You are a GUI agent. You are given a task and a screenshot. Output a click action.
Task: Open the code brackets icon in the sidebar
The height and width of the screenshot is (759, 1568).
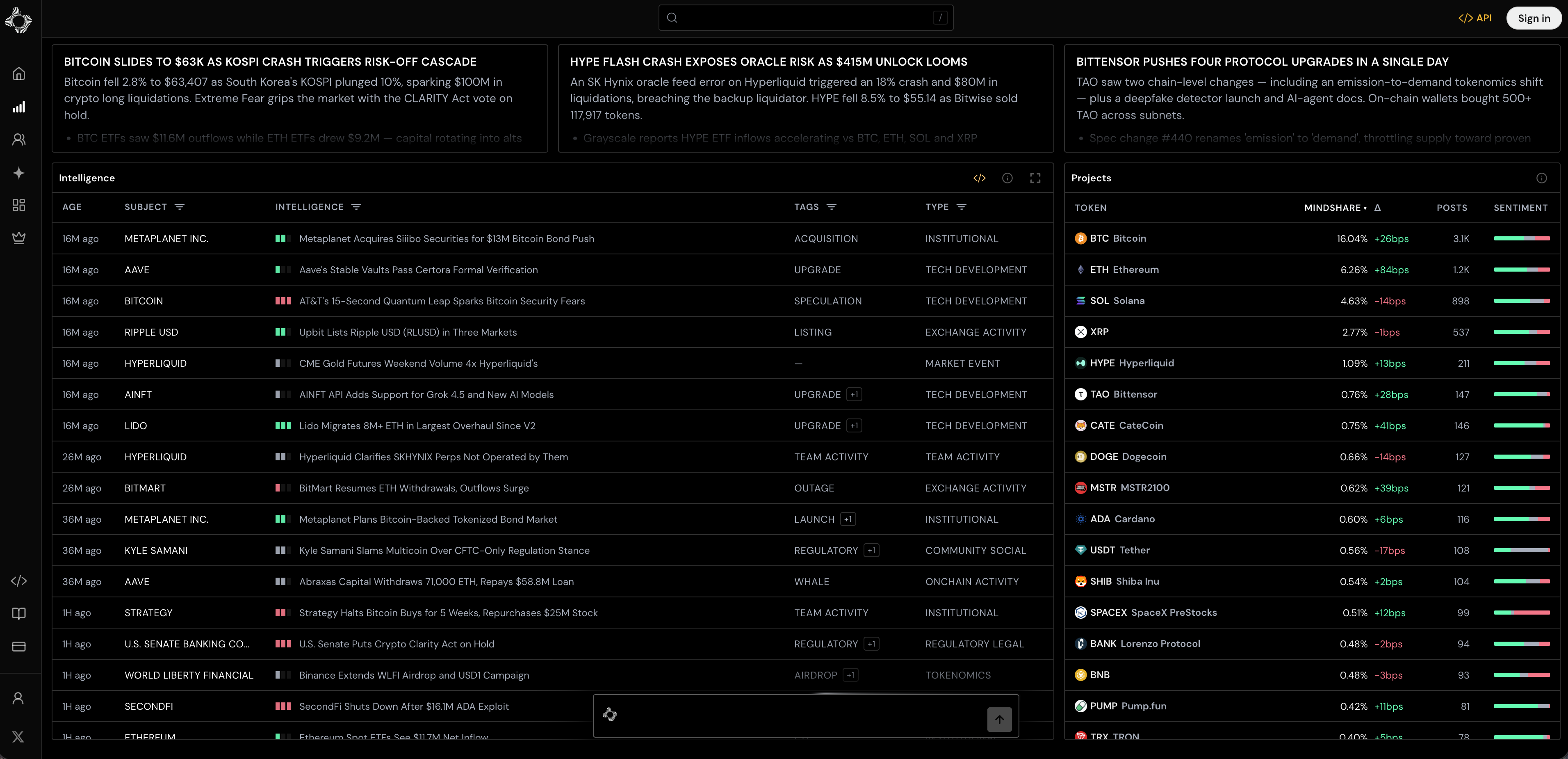[x=19, y=581]
